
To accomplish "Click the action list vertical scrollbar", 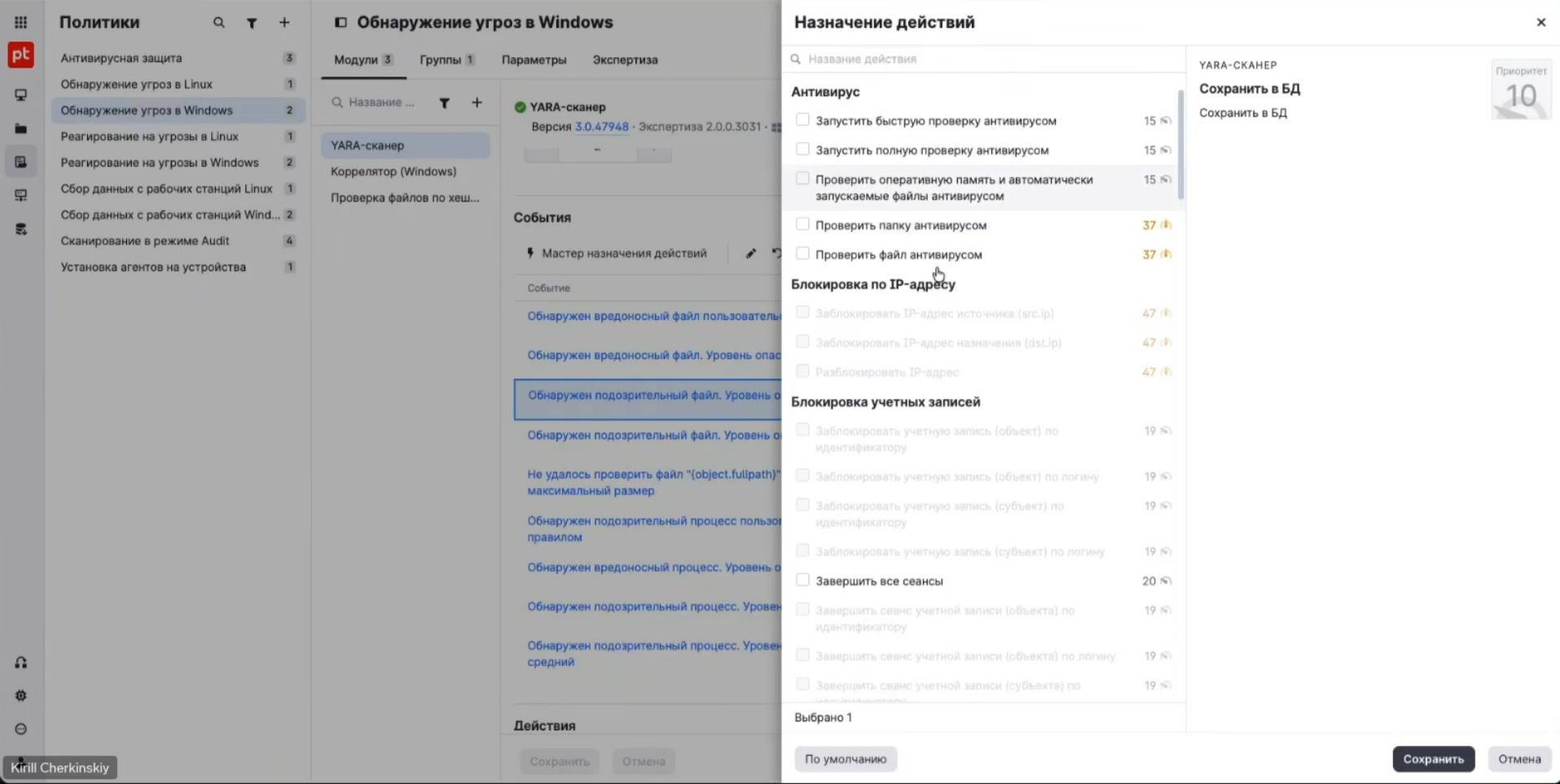I will (1180, 145).
